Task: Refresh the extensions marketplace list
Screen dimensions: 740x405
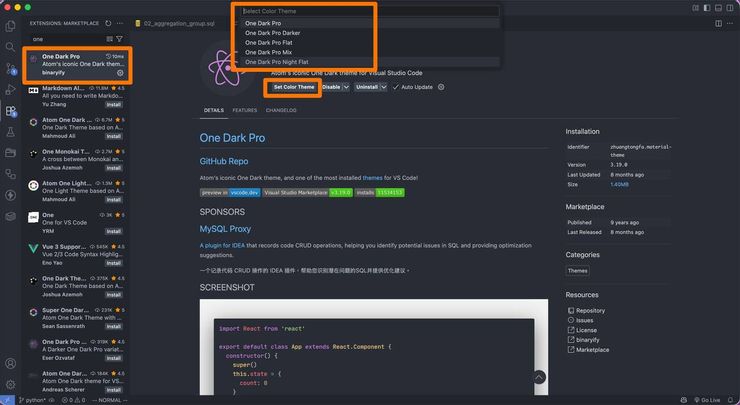Action: click(108, 21)
